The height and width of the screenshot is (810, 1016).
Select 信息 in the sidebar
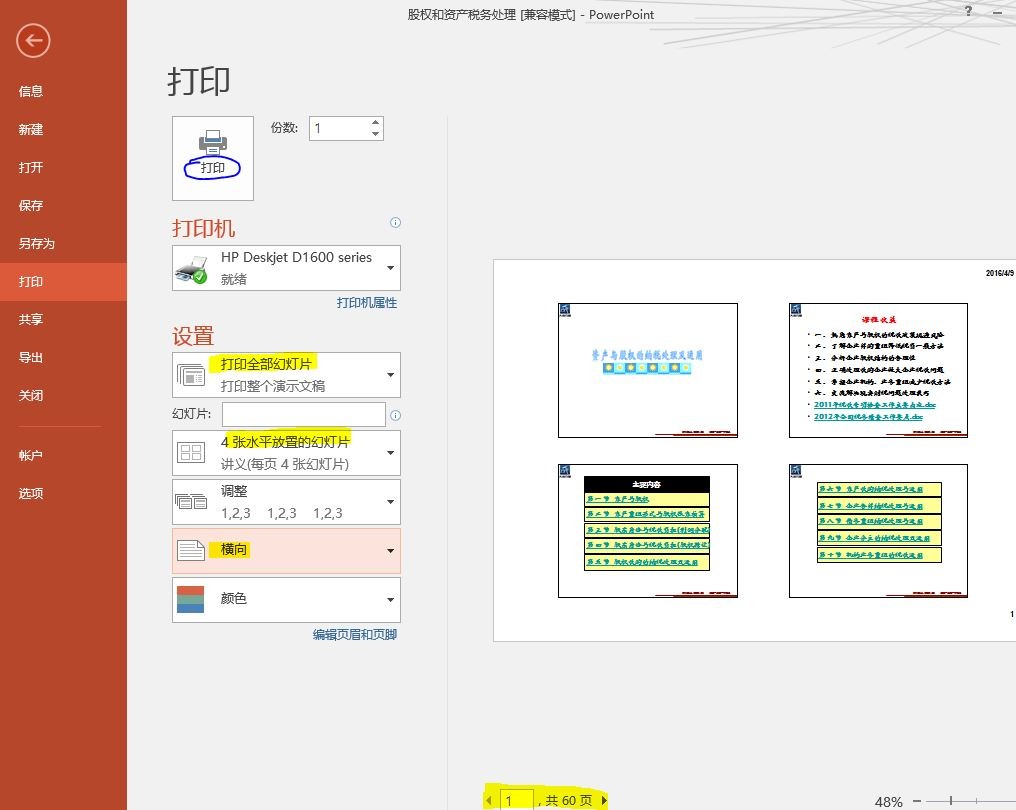(64, 91)
